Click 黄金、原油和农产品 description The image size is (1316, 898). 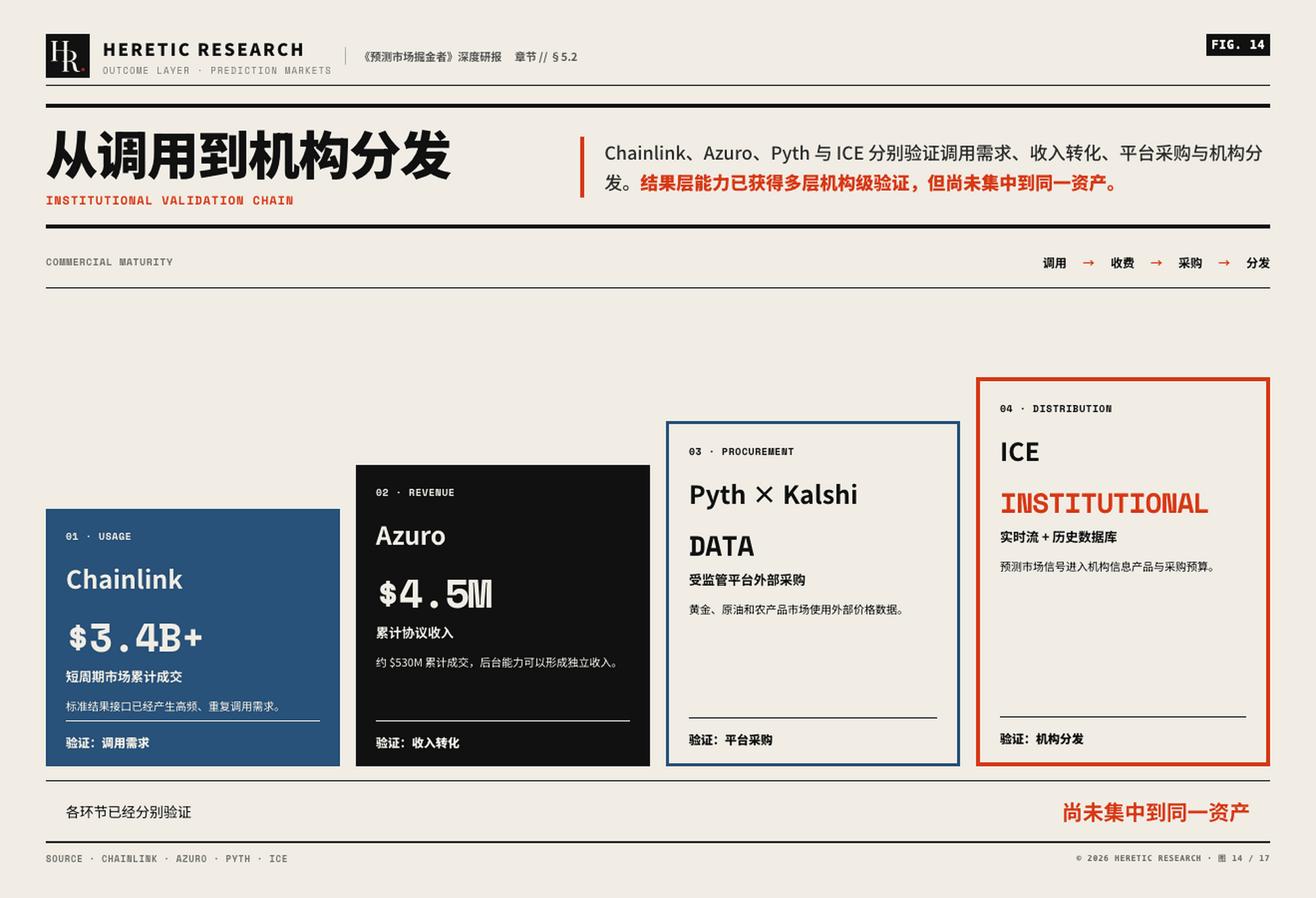[797, 610]
